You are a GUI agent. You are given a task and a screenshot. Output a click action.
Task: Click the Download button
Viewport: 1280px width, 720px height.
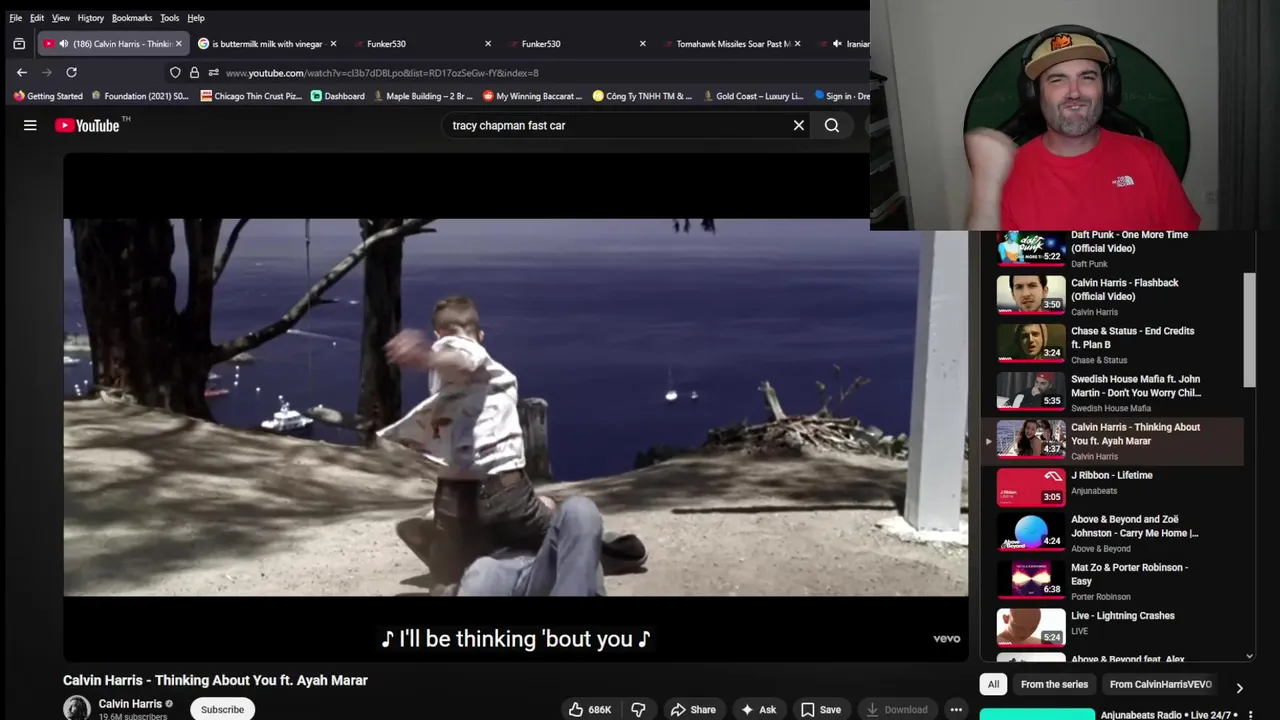coord(897,709)
